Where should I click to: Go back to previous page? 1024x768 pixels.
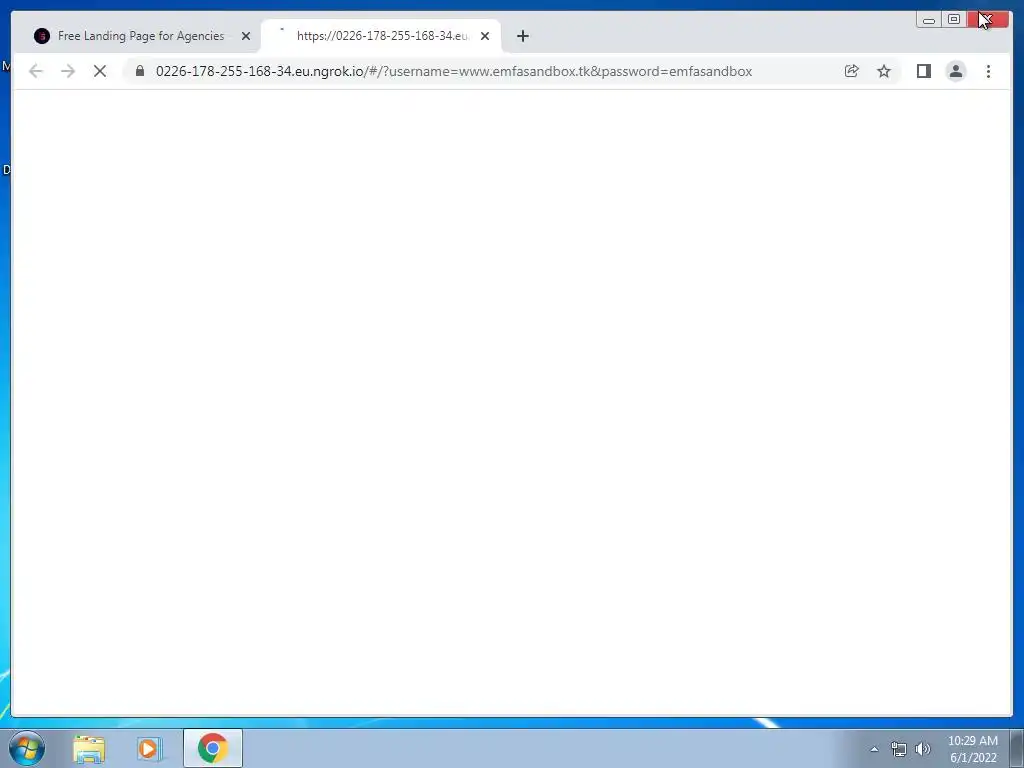pos(36,71)
